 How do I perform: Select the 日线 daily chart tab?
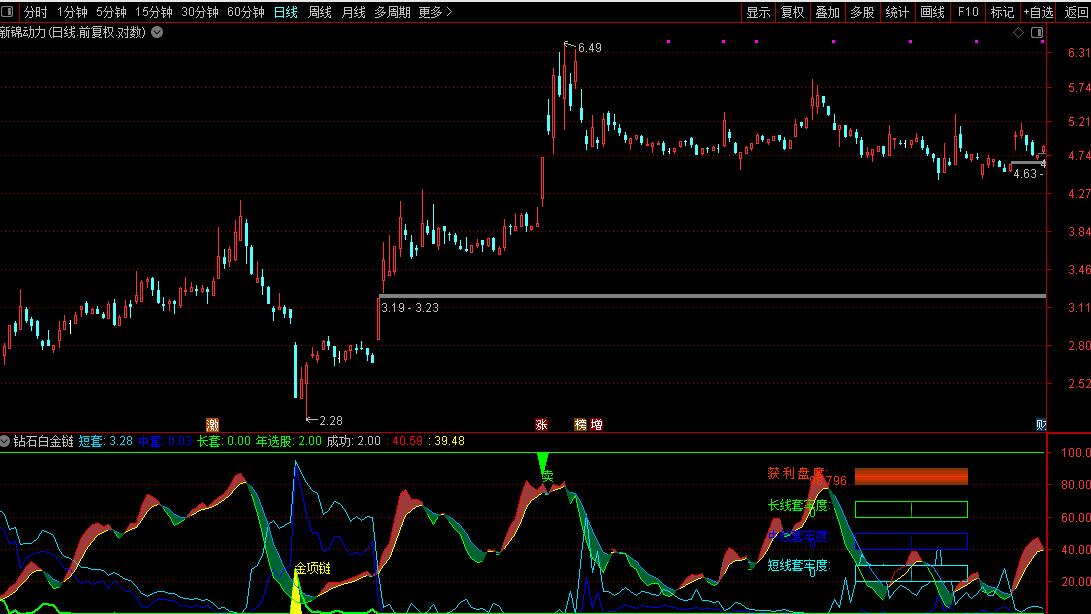(x=286, y=12)
